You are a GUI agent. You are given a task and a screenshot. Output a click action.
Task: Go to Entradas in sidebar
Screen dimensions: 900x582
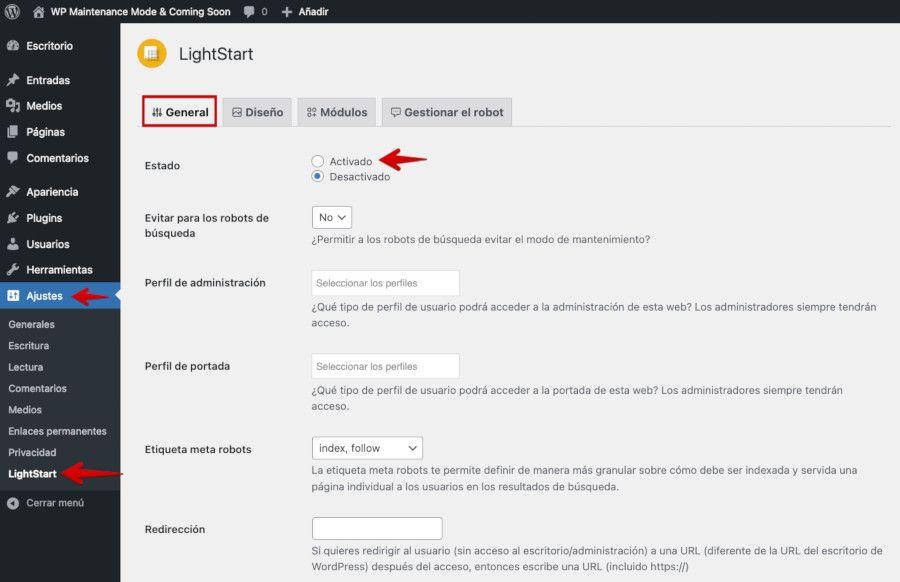point(48,80)
